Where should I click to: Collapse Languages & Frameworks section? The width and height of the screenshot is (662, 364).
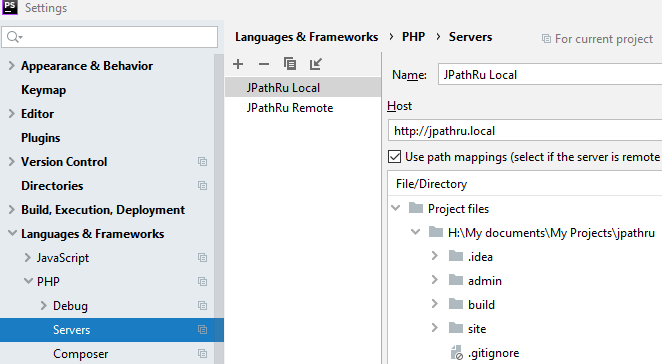click(12, 233)
